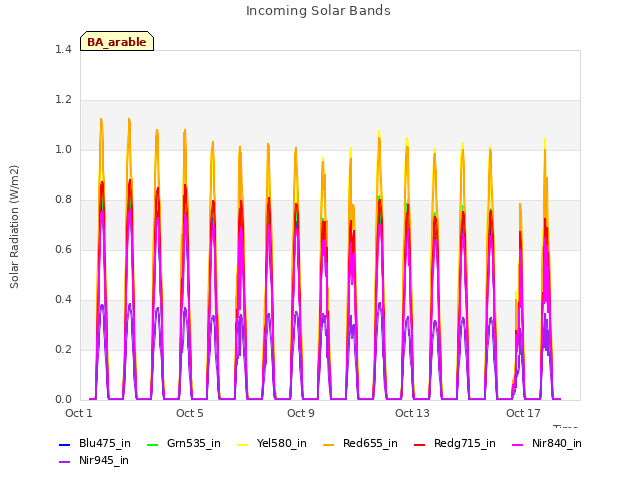The image size is (640, 480).
Task: Click the 0.8 y-axis tick label
Action: (63, 200)
